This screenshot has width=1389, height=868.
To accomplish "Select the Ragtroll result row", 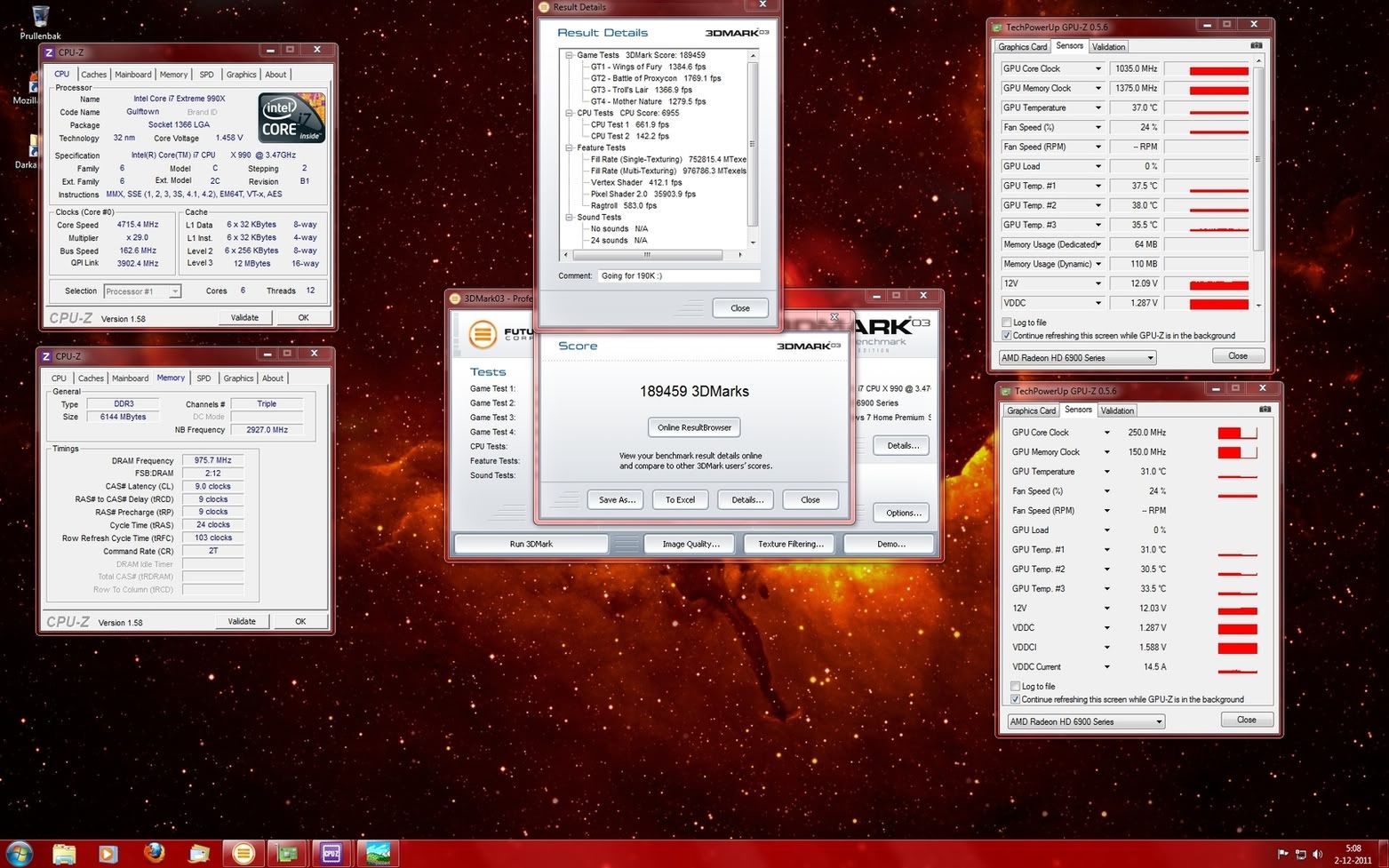I will [624, 205].
